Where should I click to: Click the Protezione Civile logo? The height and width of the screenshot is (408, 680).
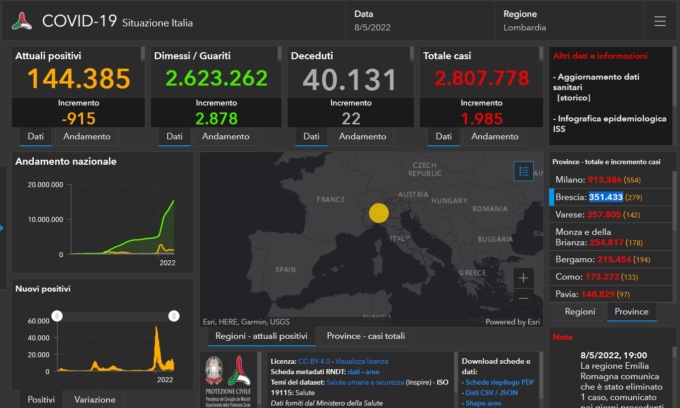[x=228, y=381]
